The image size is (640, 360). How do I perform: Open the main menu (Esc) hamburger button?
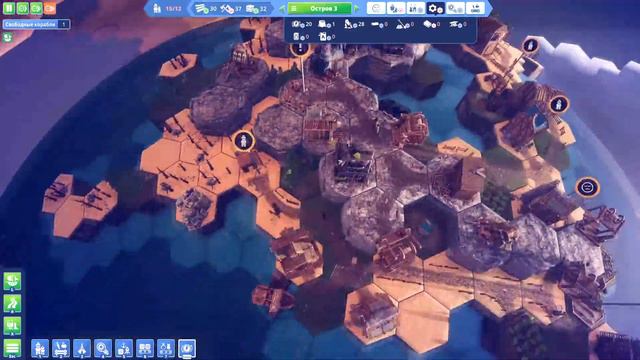point(12,349)
